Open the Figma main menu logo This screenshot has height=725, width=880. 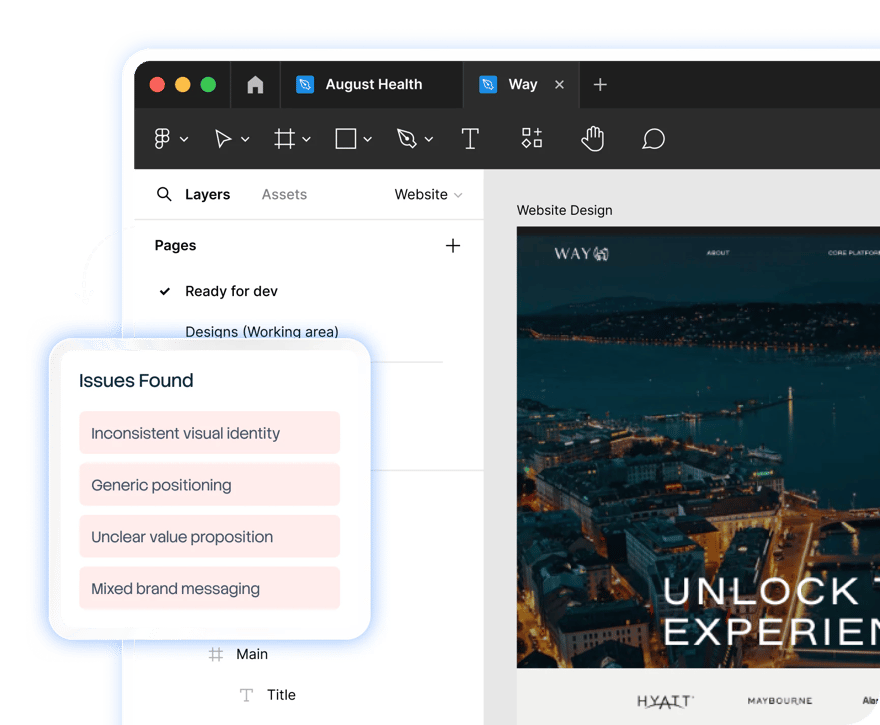coord(162,139)
